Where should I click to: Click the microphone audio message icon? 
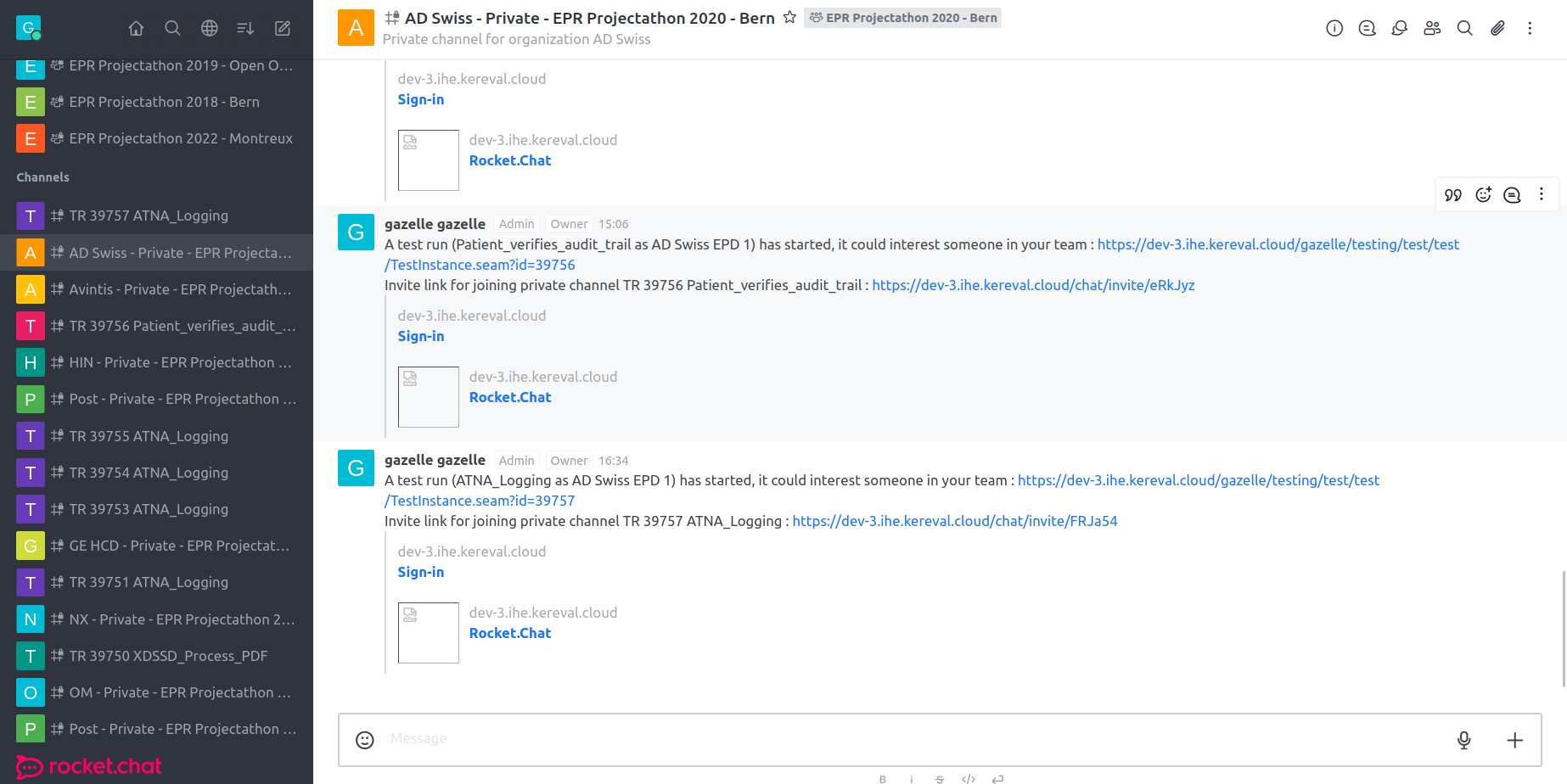1464,740
